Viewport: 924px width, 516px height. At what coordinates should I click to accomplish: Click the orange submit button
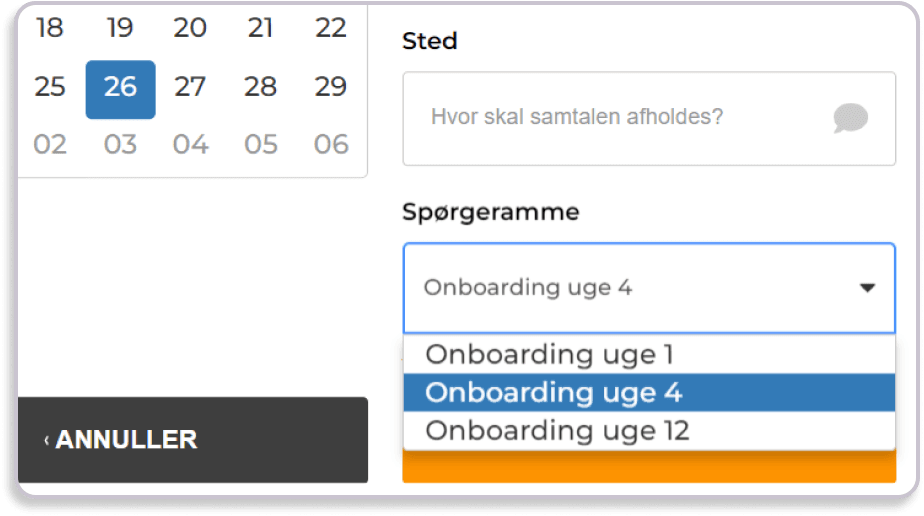(x=649, y=467)
